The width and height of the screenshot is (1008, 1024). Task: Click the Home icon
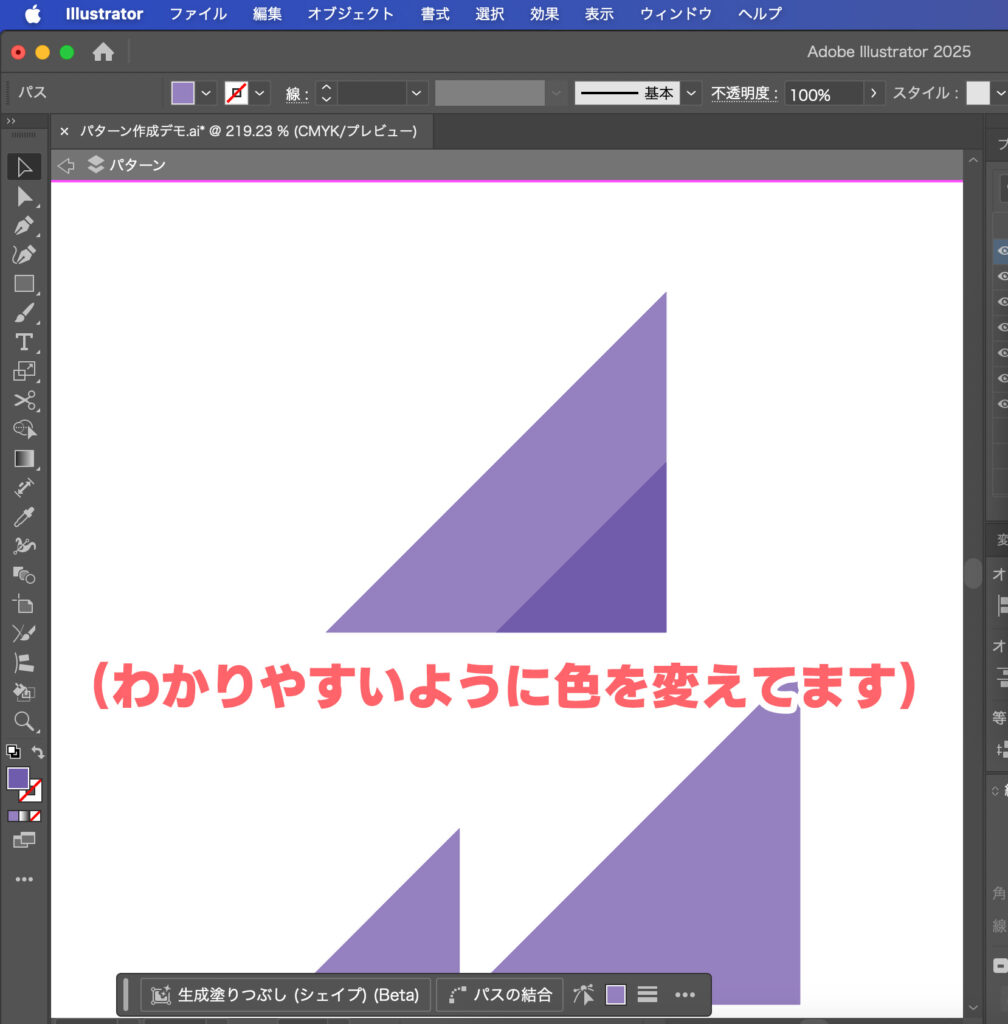tap(103, 52)
